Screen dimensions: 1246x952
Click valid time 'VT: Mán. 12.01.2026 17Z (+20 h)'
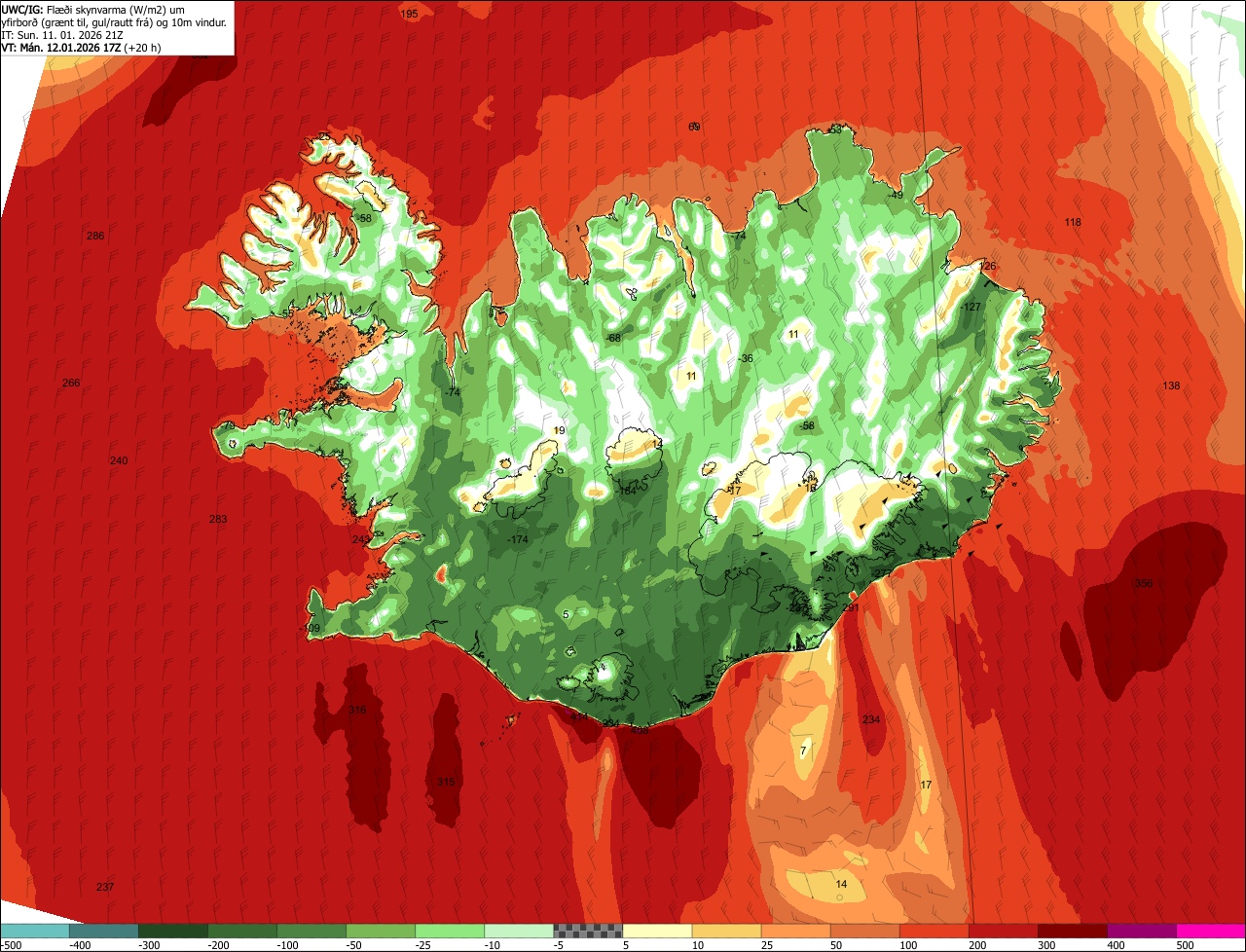click(81, 47)
